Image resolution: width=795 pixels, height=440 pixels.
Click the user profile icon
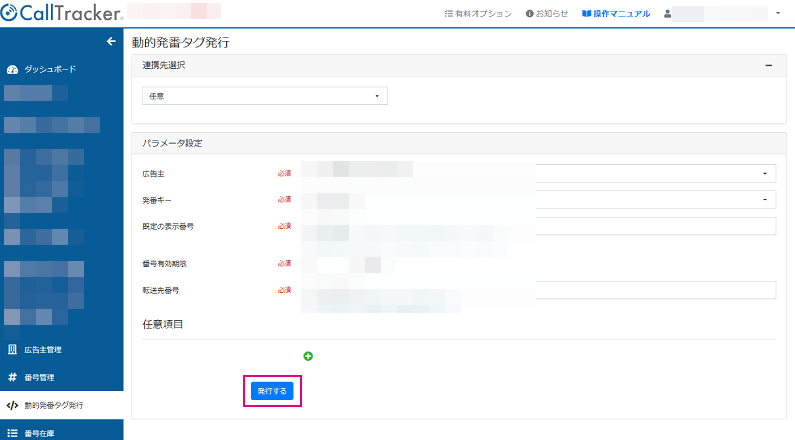(x=667, y=14)
